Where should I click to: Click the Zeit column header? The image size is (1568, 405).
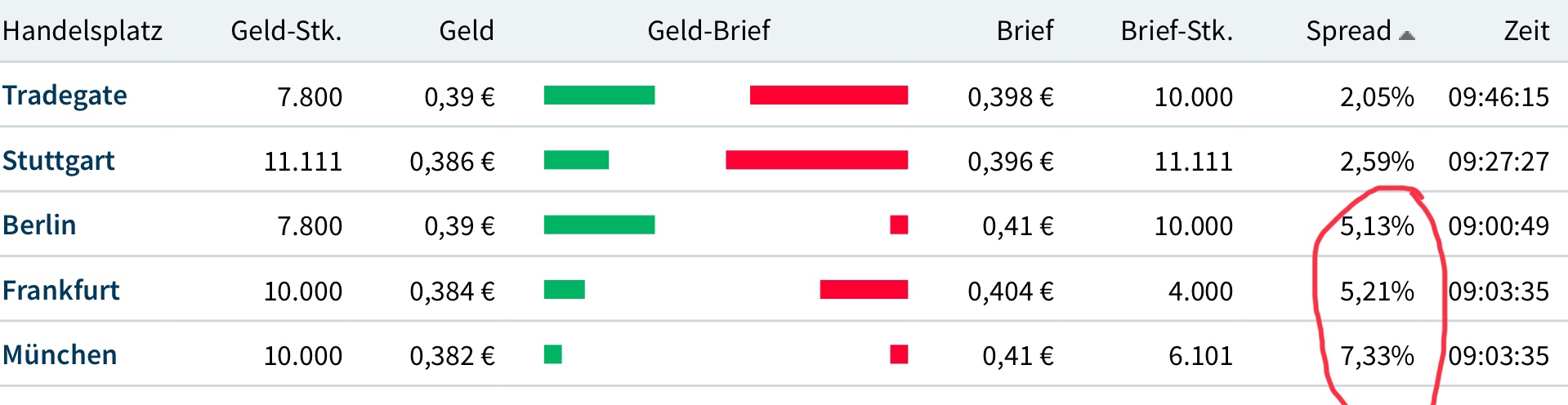click(x=1526, y=31)
